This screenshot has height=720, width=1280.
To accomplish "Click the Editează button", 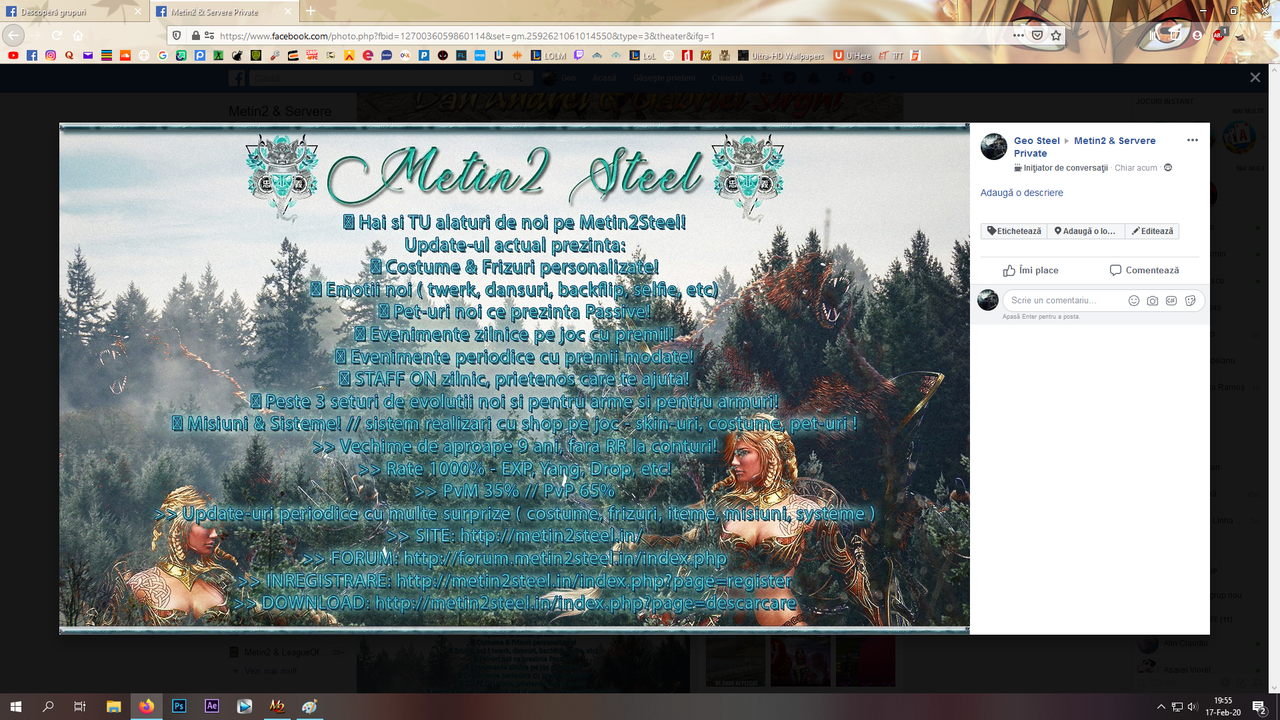I will 1152,231.
